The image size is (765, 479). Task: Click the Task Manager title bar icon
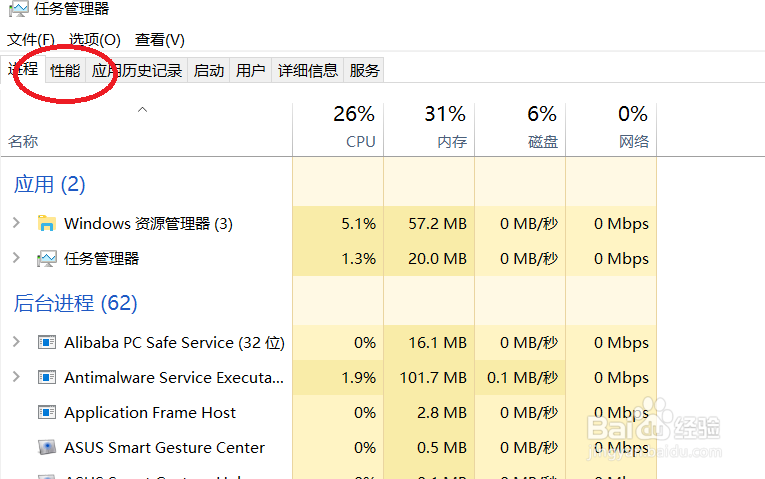pyautogui.click(x=18, y=9)
